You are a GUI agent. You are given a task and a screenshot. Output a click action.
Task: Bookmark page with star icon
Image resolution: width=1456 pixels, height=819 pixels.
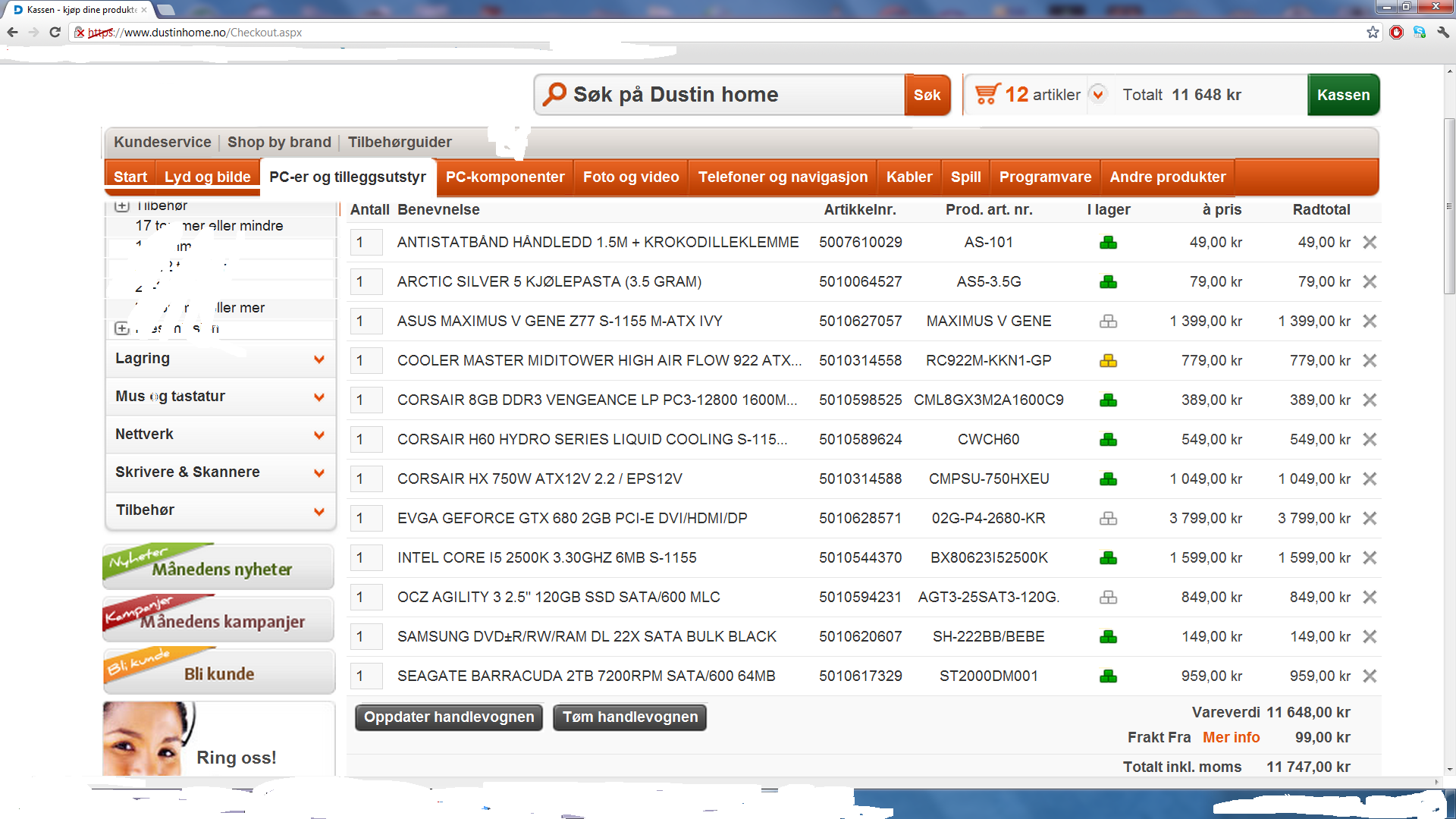point(1373,32)
